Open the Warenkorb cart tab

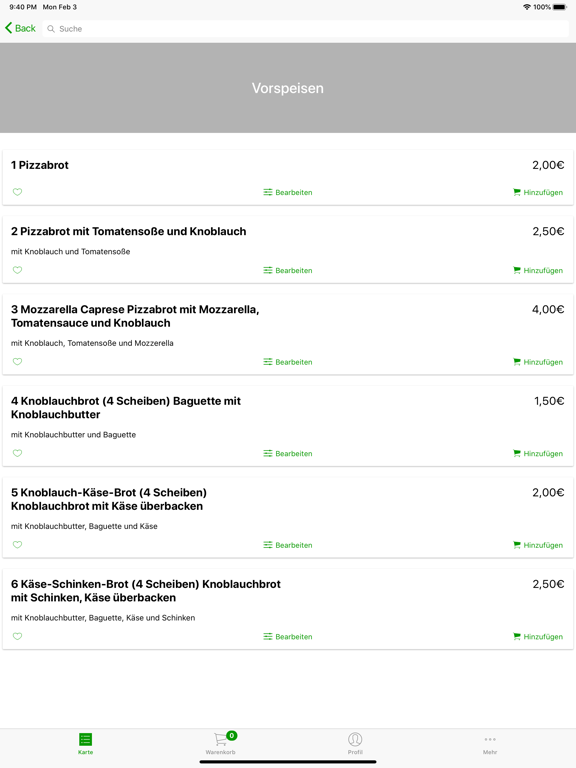pos(220,743)
